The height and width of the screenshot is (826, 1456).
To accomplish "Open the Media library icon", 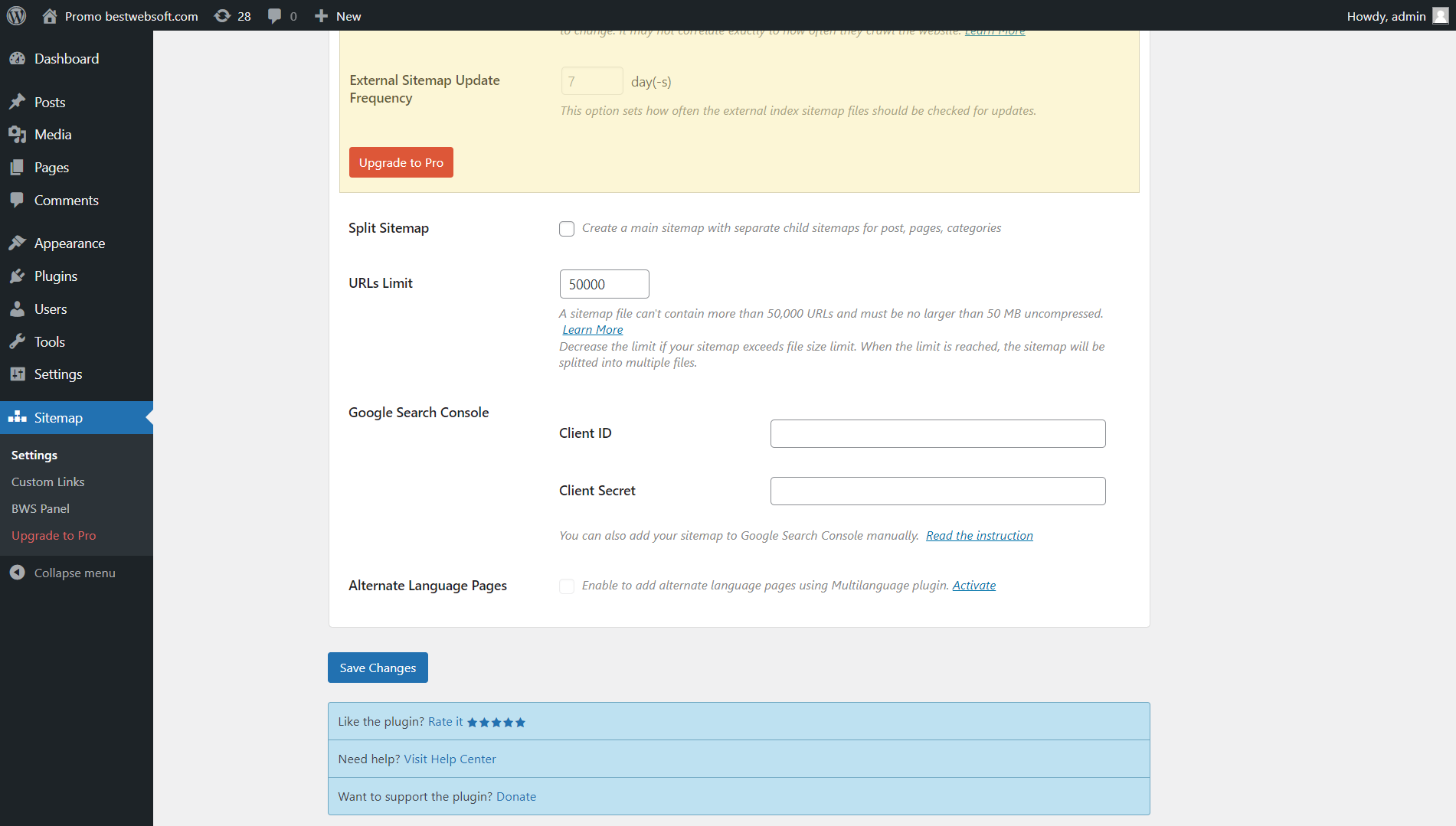I will [18, 134].
